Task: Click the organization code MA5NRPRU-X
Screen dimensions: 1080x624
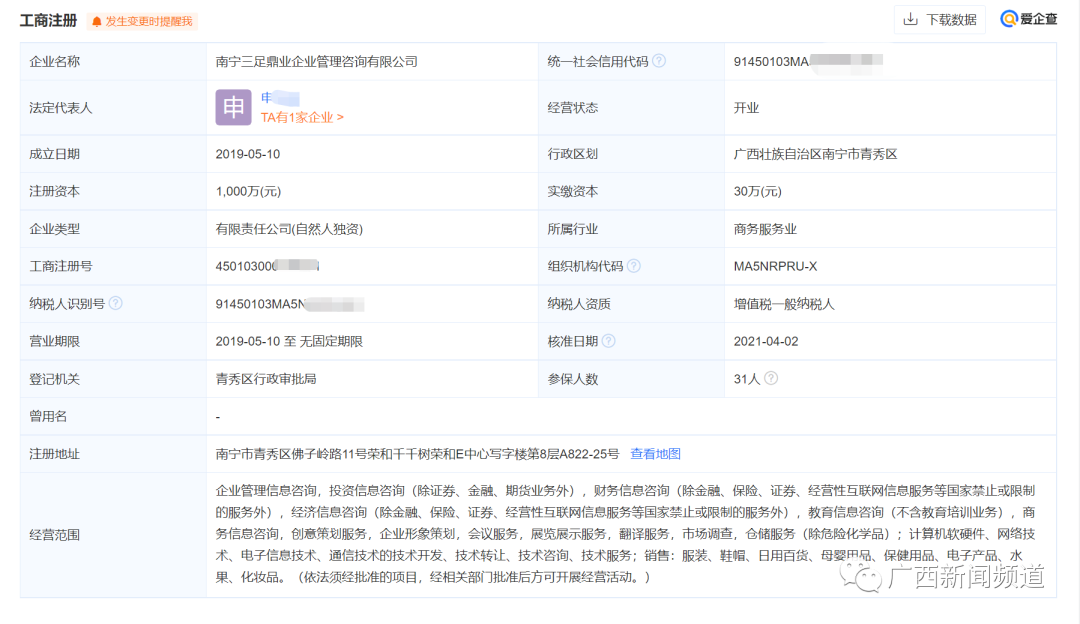Action: [x=775, y=266]
